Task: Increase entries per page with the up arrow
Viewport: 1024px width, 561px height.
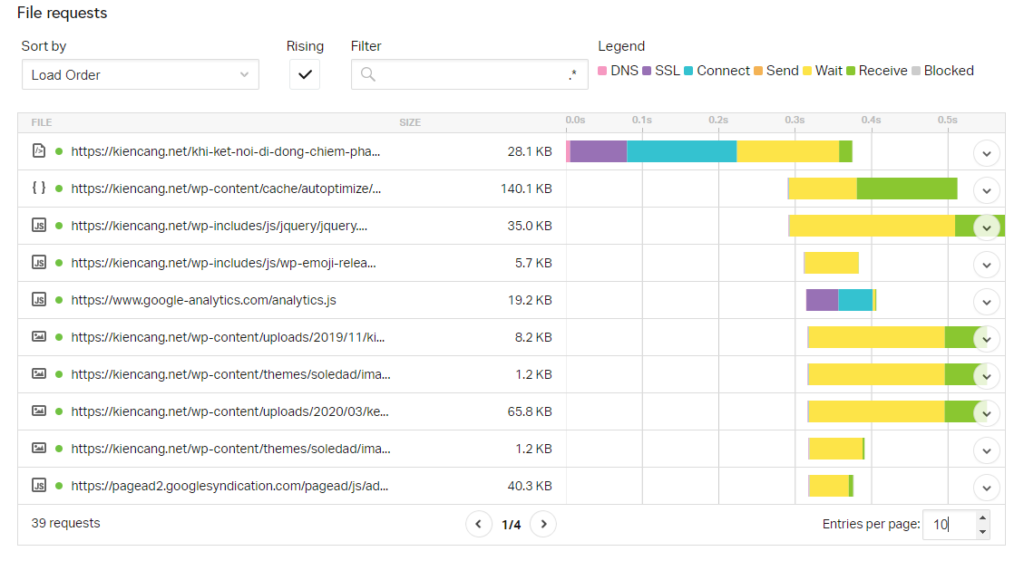Action: click(982, 518)
